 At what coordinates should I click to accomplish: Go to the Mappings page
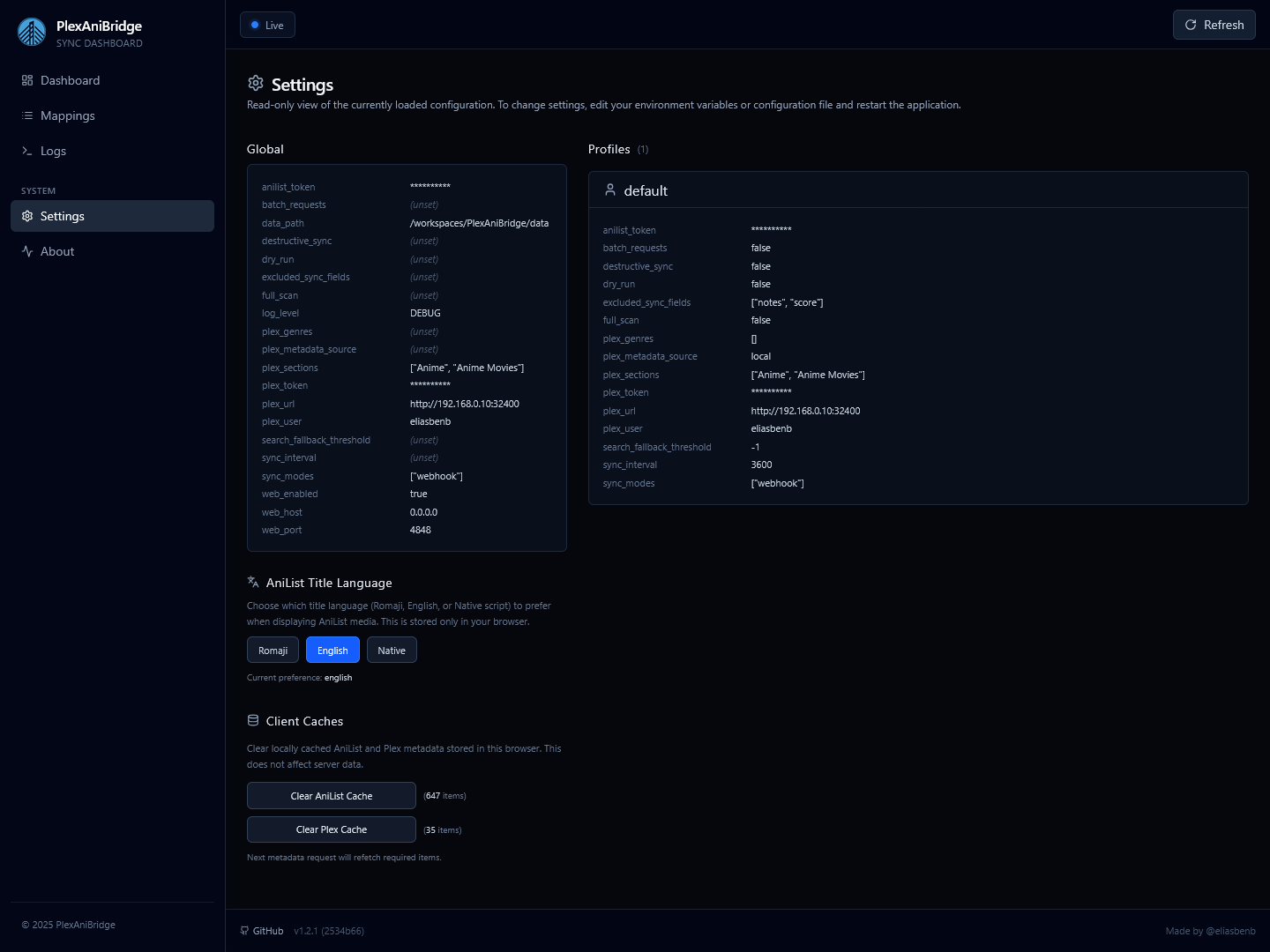(x=112, y=115)
